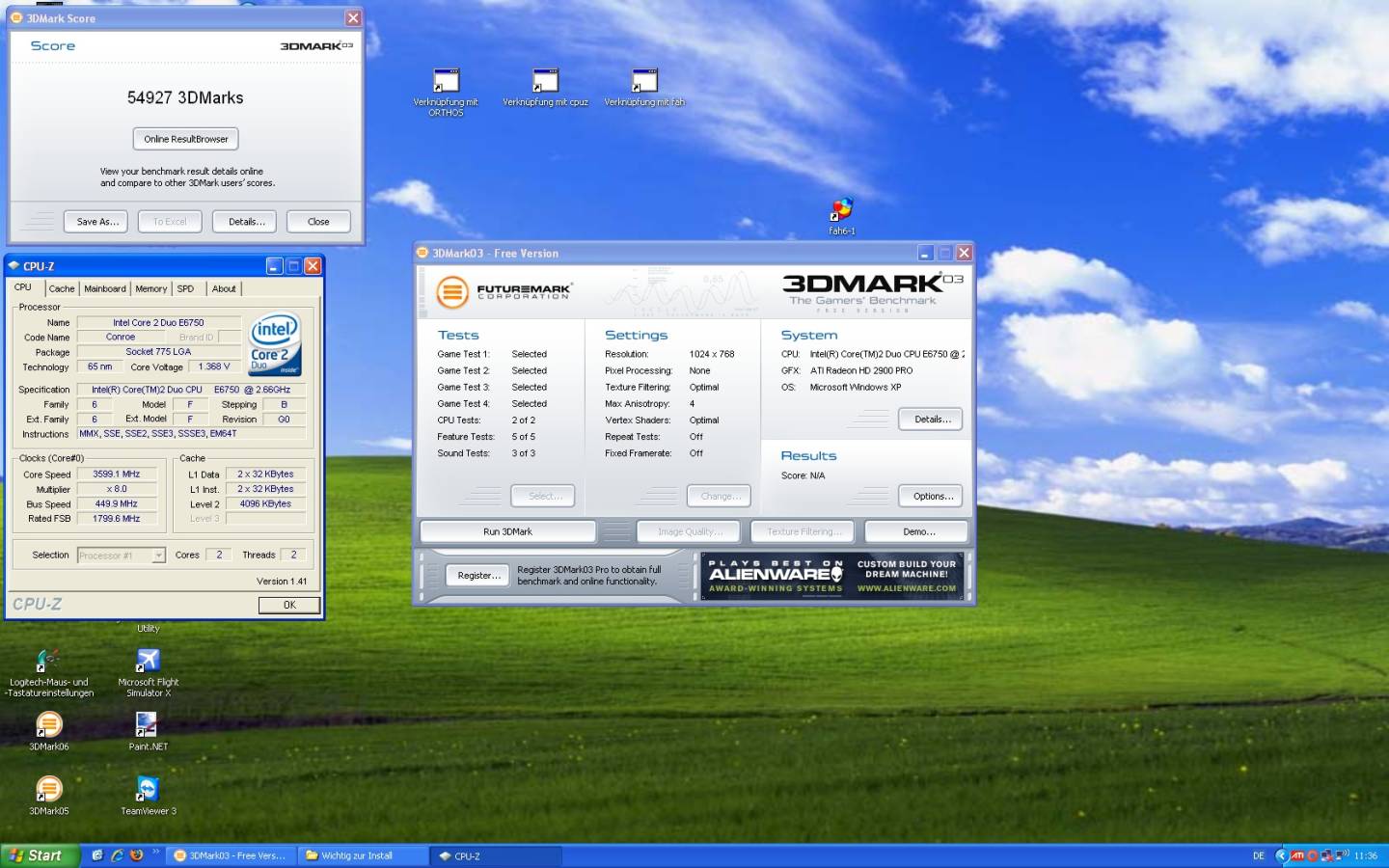Switch to the Memory tab in CPU-Z

point(150,288)
